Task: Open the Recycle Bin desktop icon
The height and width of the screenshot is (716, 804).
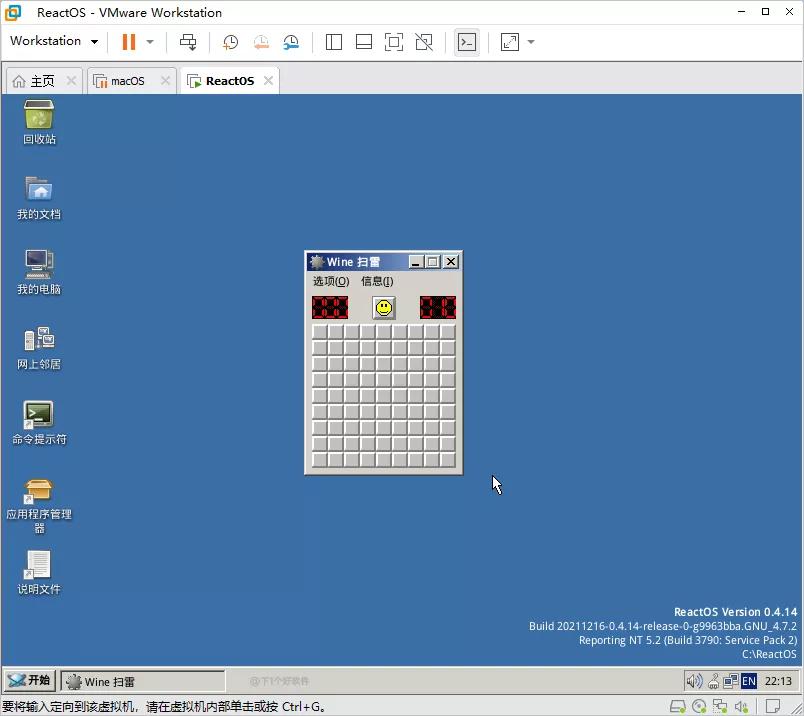Action: [39, 122]
